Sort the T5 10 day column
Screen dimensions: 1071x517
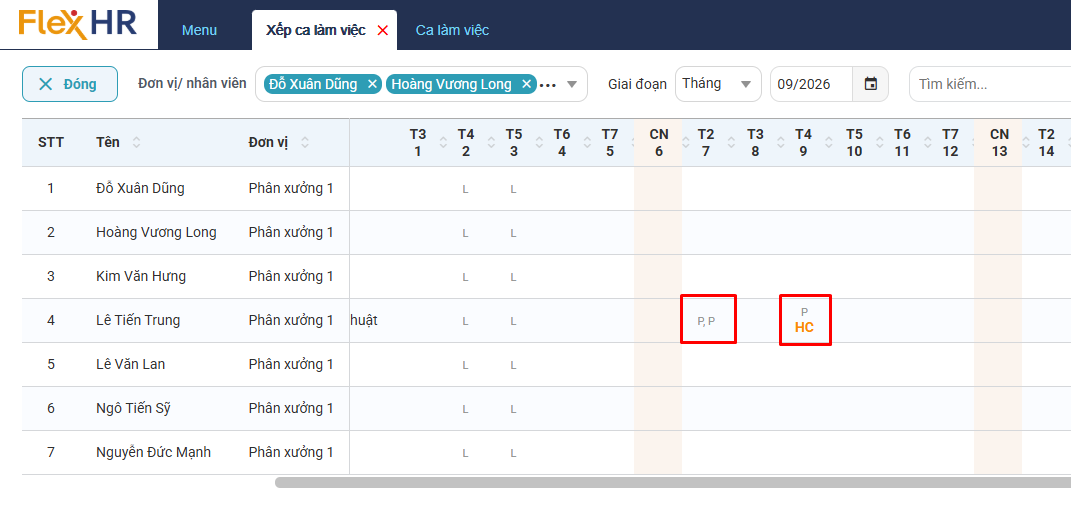click(880, 143)
